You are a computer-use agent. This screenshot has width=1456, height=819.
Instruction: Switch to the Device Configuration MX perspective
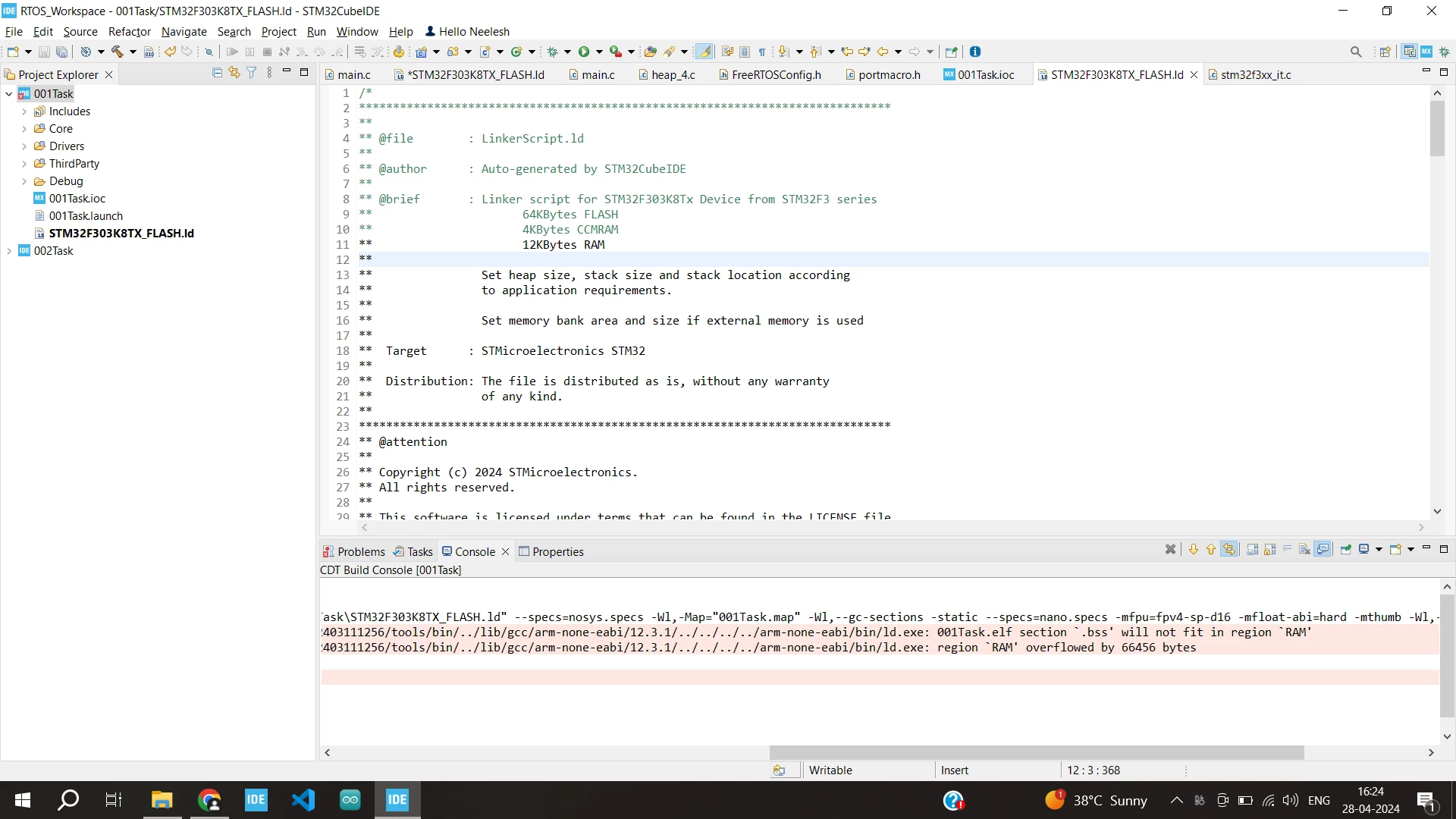[1426, 52]
